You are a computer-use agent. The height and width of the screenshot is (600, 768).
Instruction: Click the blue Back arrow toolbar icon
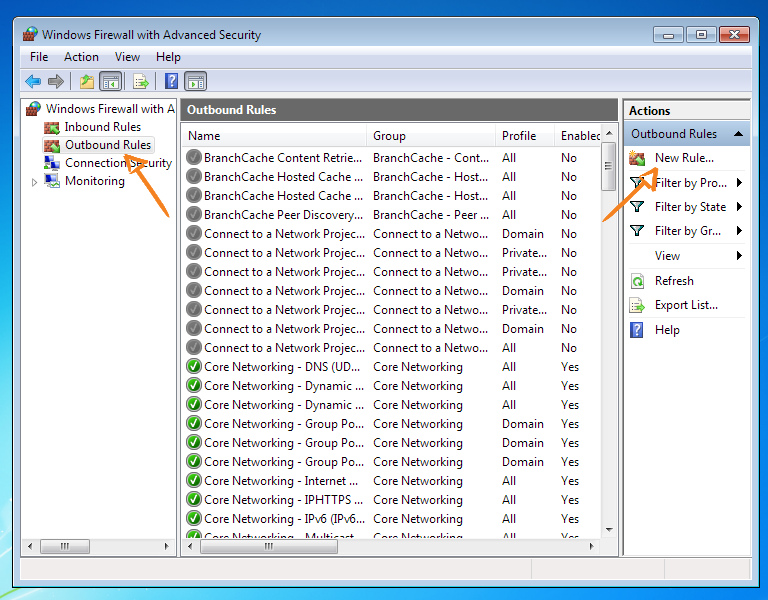click(x=33, y=82)
